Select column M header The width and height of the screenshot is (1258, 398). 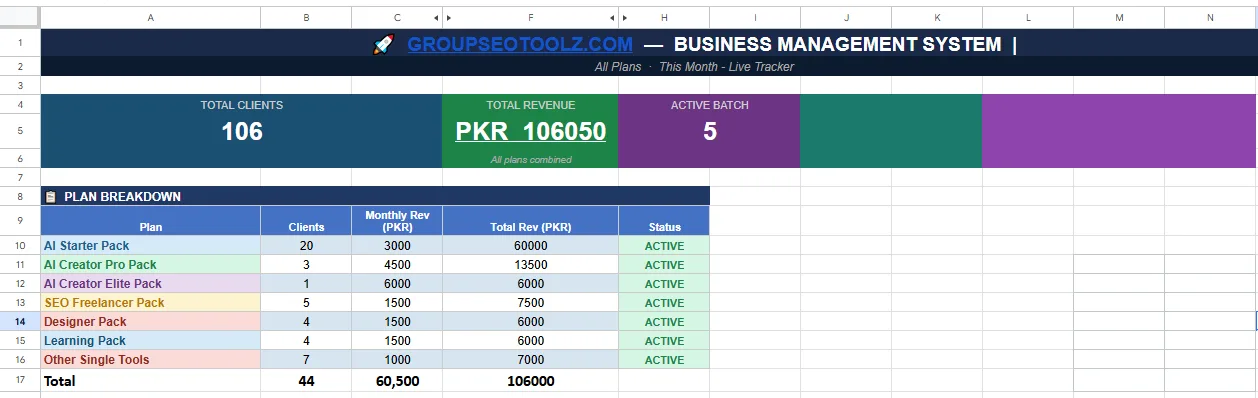coord(1119,18)
